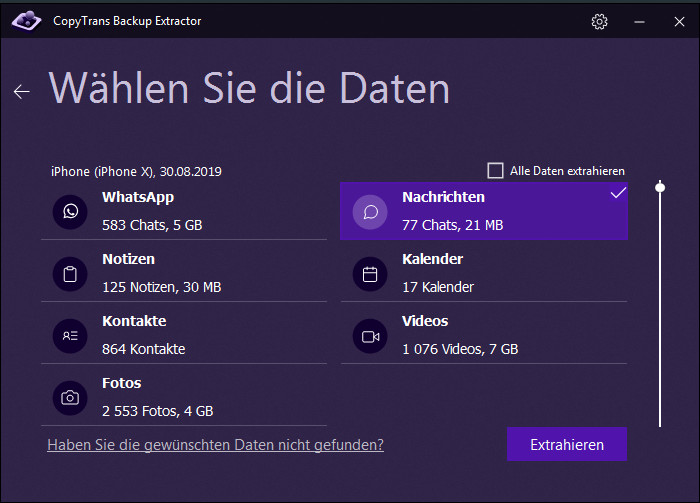Image resolution: width=700 pixels, height=503 pixels.
Task: Click the Kalender calendar icon
Action: [x=370, y=274]
